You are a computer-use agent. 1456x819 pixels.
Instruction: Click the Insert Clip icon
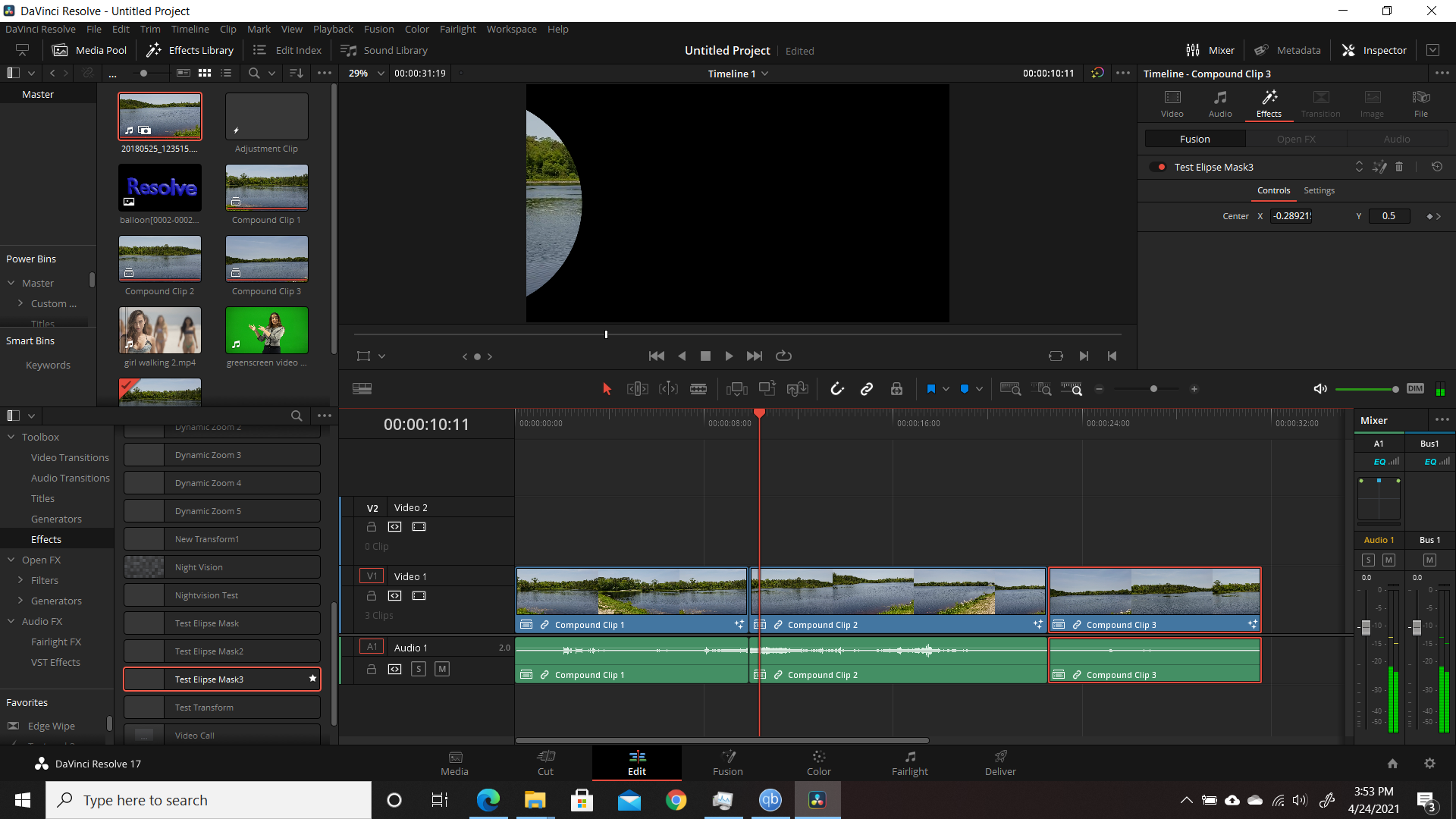(x=736, y=389)
